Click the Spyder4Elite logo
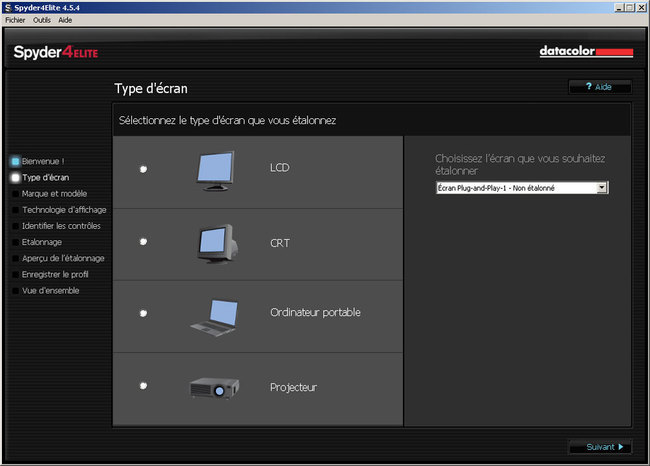Viewport: 650px width, 466px height. [x=56, y=52]
